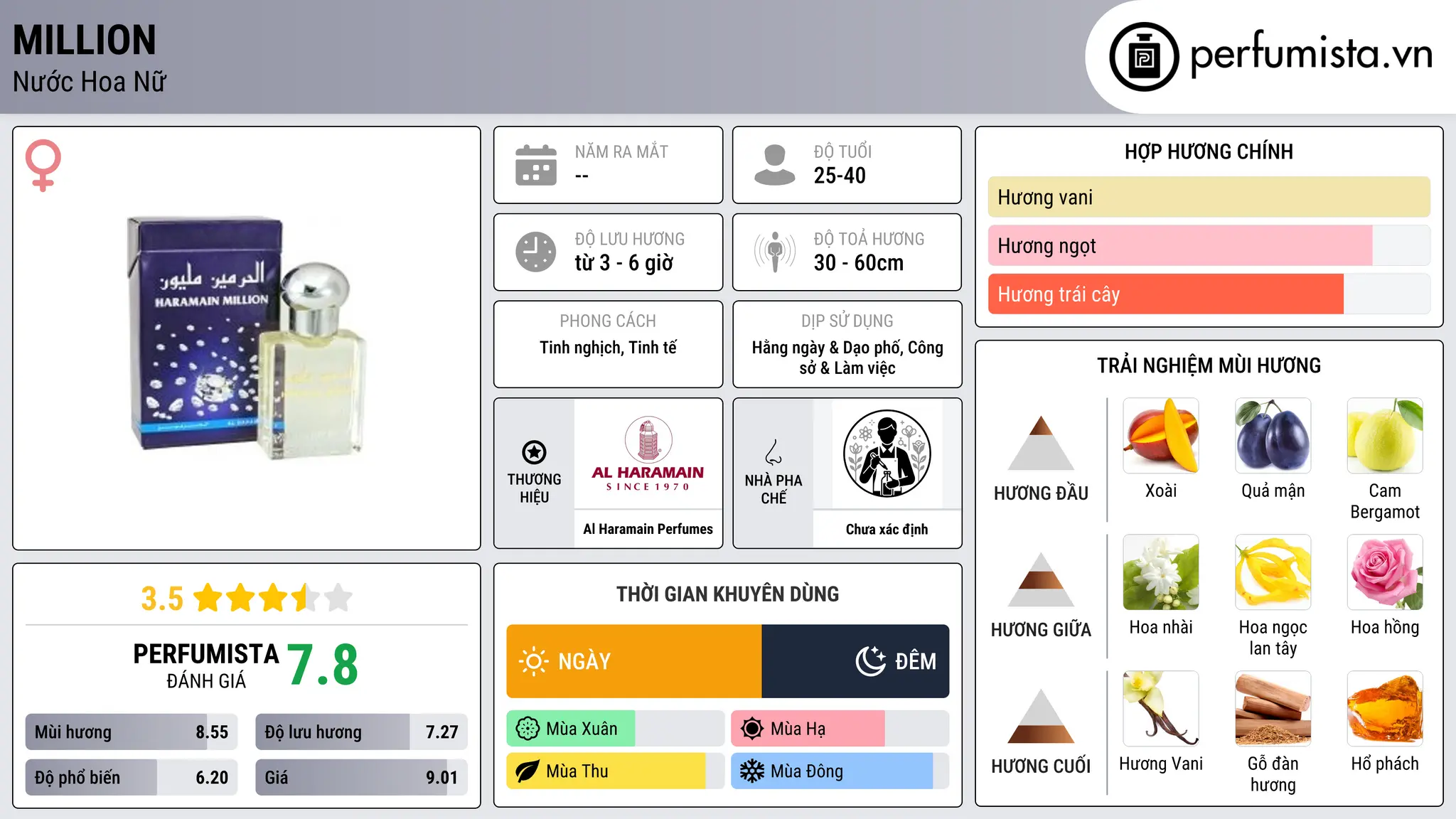Click the Al Haramain brand logo

coord(648,454)
